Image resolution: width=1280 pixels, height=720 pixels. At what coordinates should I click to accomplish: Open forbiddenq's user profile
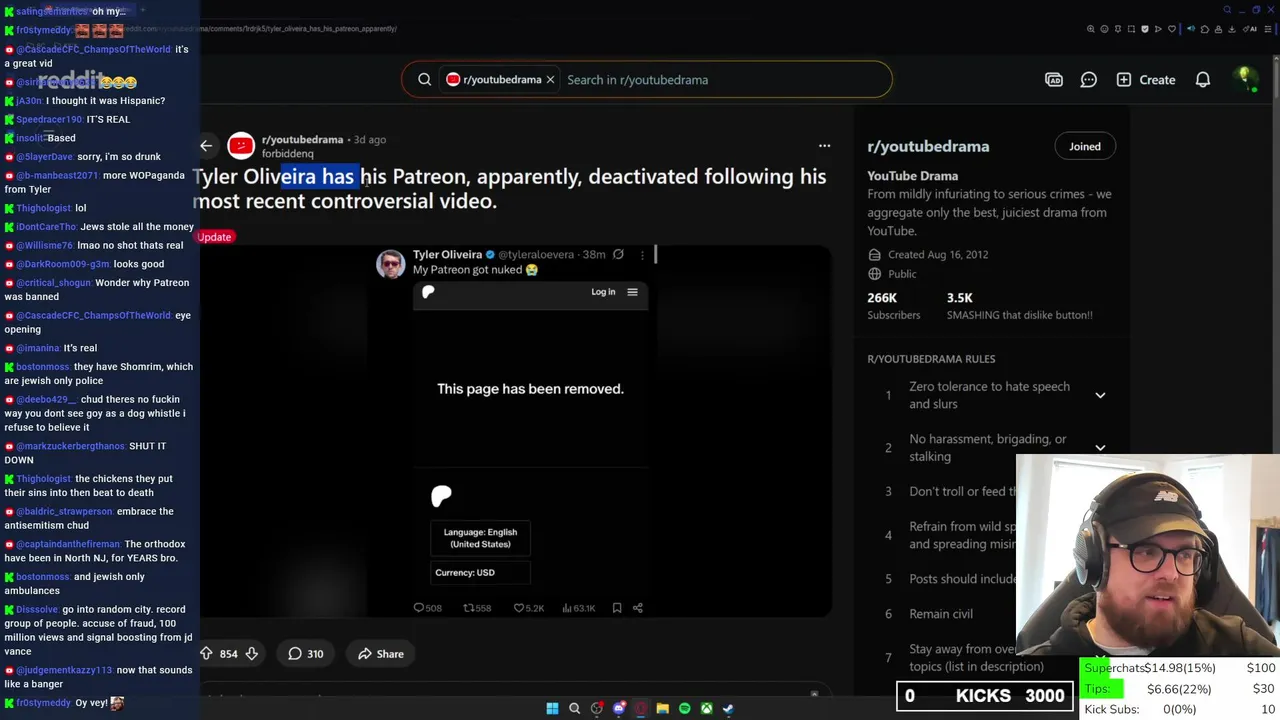click(287, 154)
